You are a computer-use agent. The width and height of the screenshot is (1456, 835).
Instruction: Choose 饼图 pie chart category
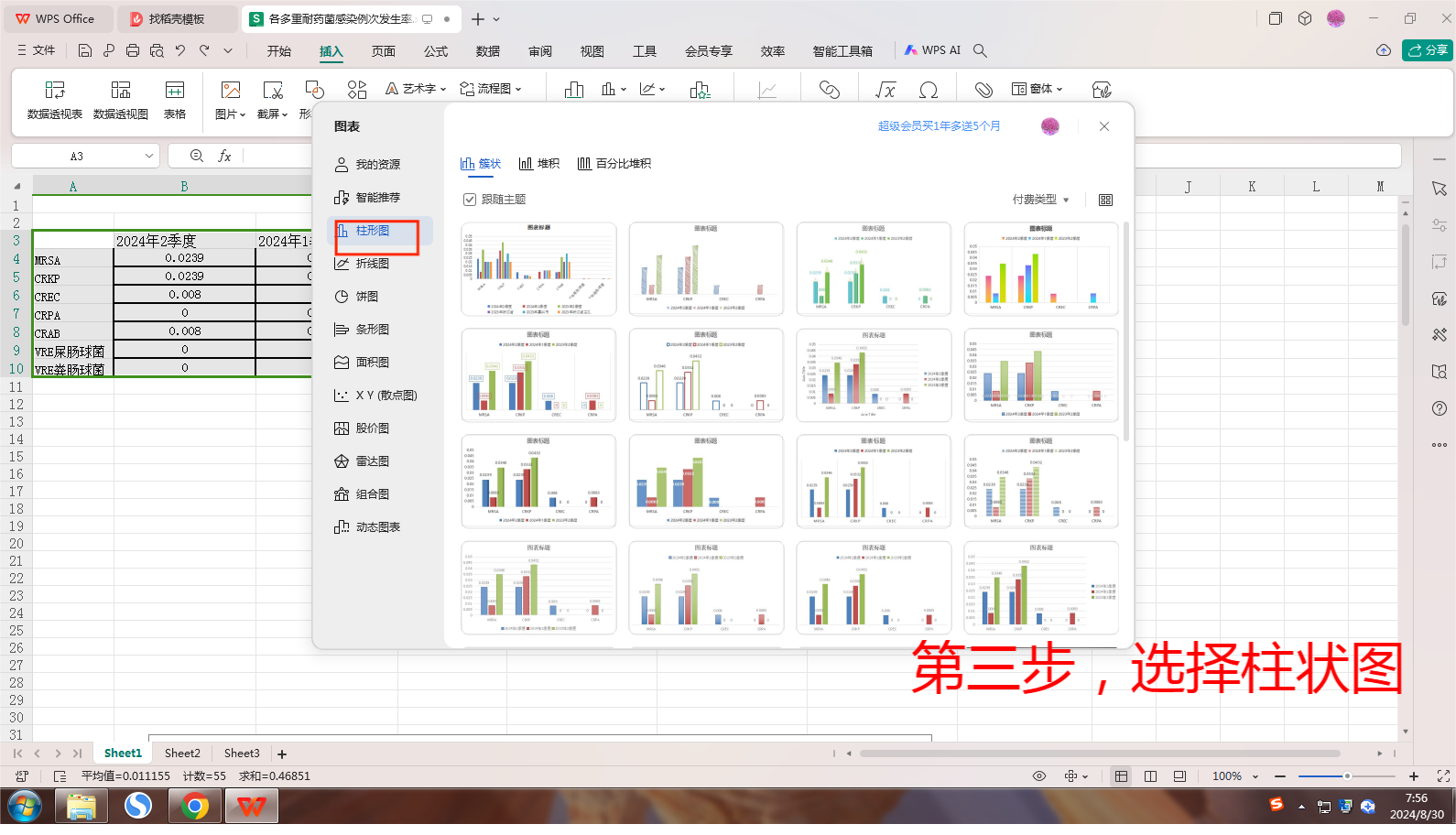(x=366, y=297)
